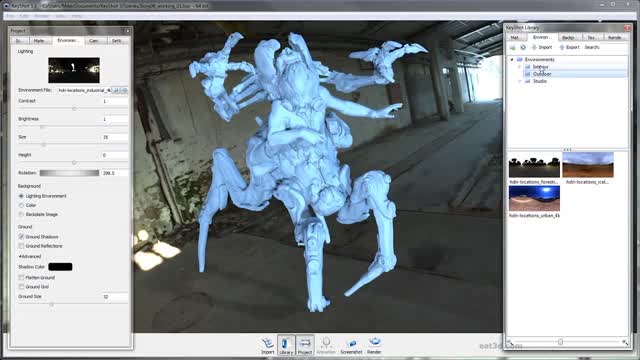This screenshot has height=360, width=640.
Task: Click the Environment File path field
Action: (x=84, y=90)
